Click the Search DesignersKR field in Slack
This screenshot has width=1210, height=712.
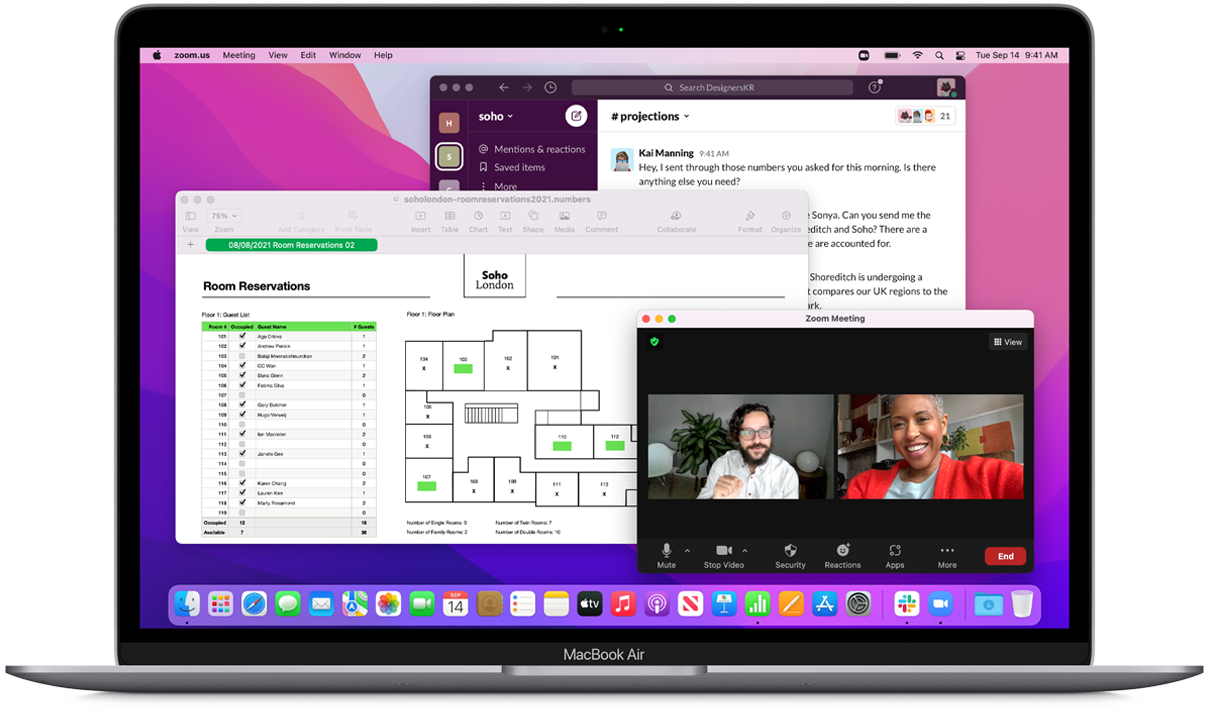[x=712, y=87]
